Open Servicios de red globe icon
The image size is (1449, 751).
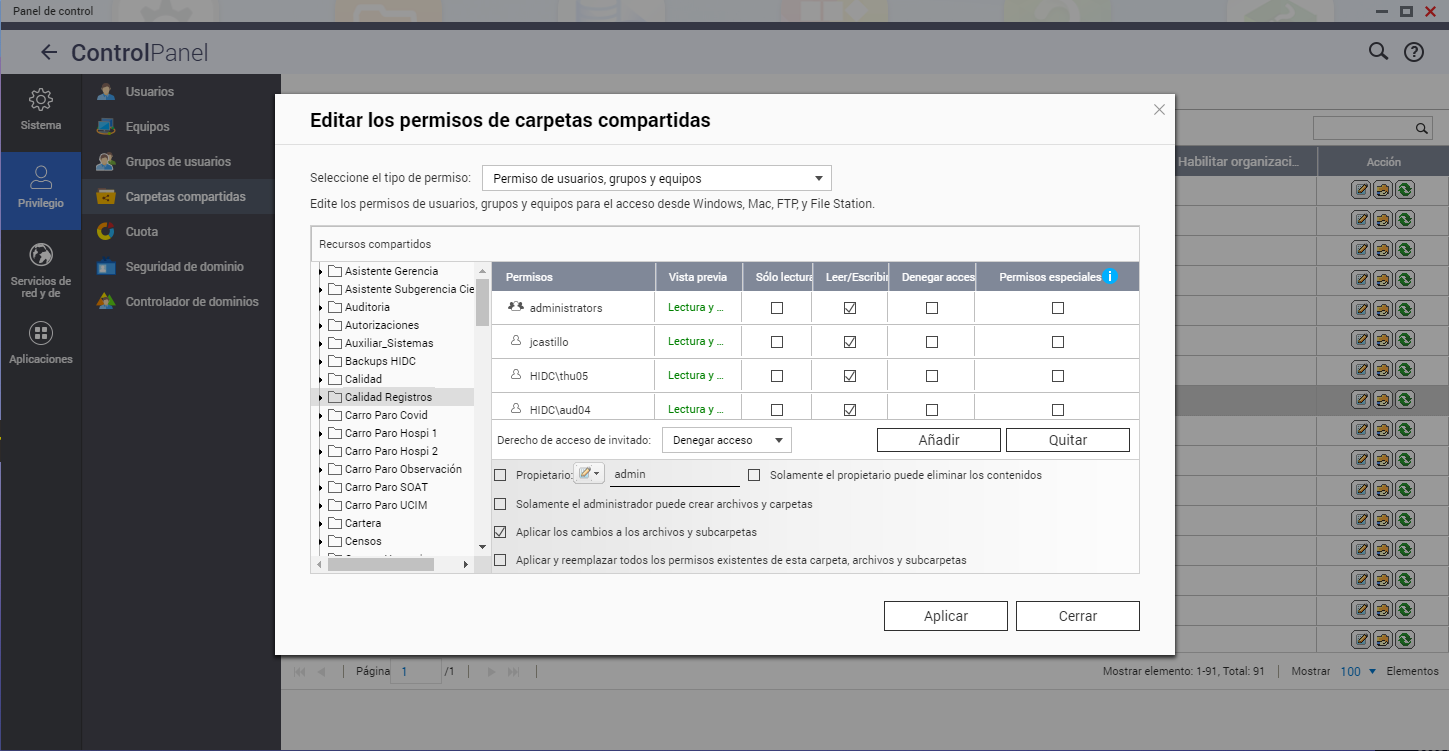(x=41, y=254)
